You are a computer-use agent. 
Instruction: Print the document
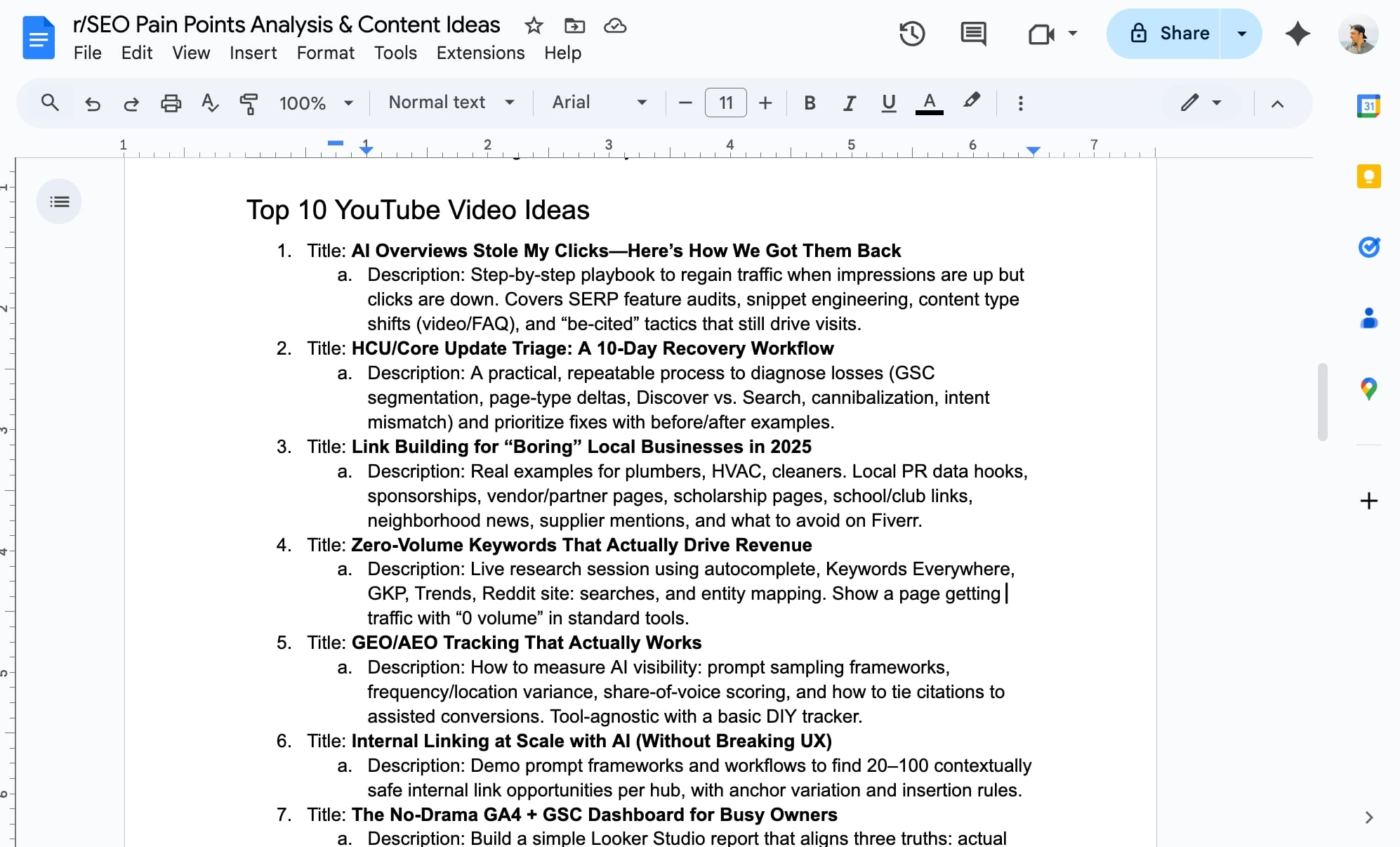coord(171,103)
